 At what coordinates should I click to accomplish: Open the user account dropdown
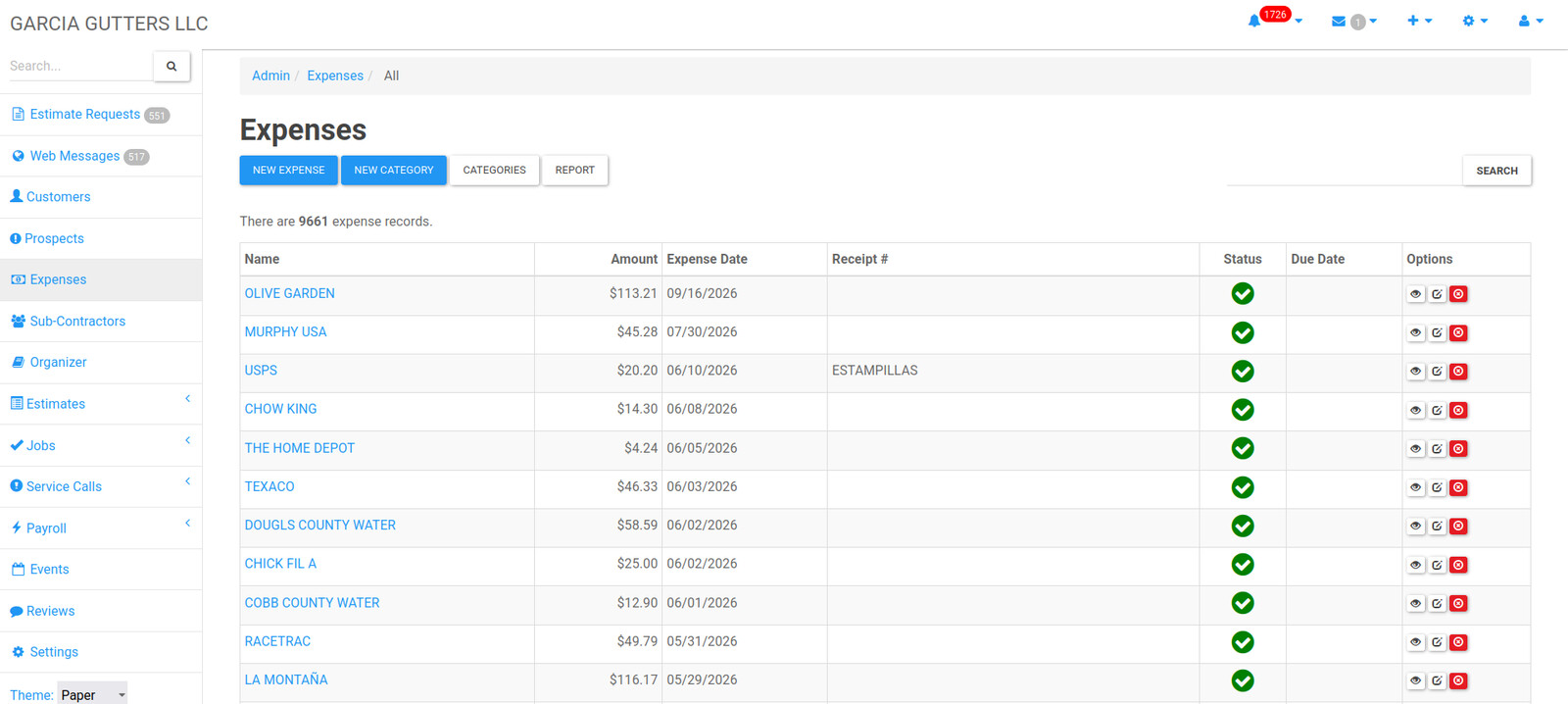click(x=1531, y=21)
